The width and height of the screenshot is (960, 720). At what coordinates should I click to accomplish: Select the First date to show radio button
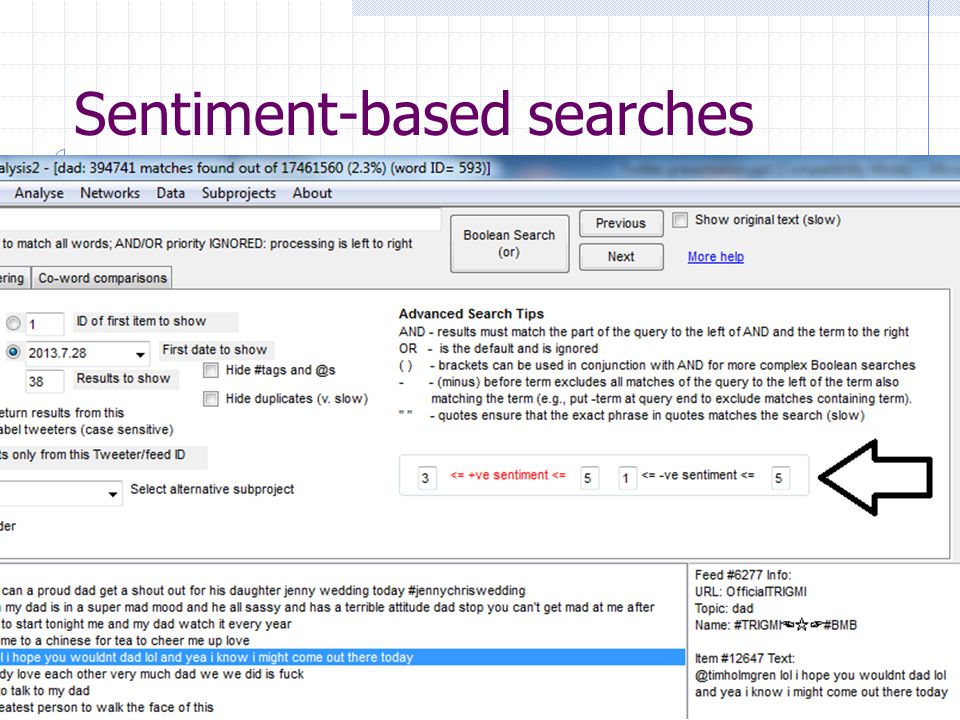coord(13,352)
